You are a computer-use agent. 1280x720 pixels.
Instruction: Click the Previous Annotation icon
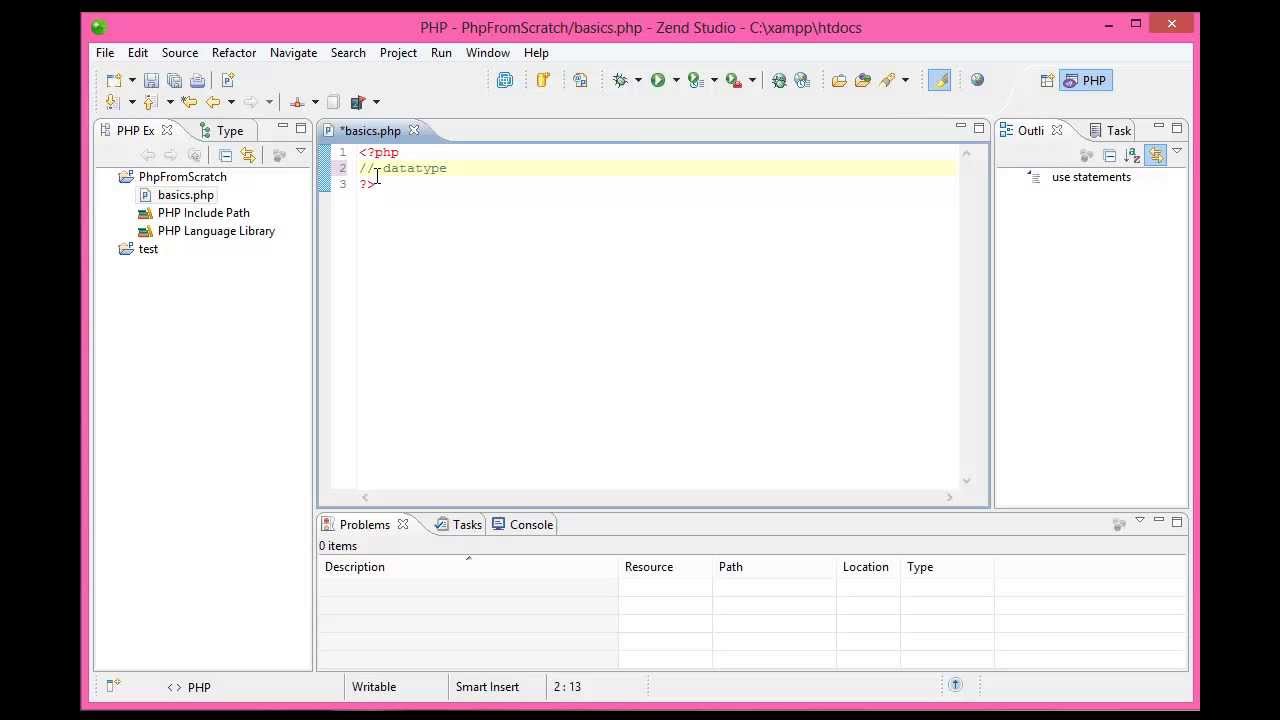coord(151,102)
